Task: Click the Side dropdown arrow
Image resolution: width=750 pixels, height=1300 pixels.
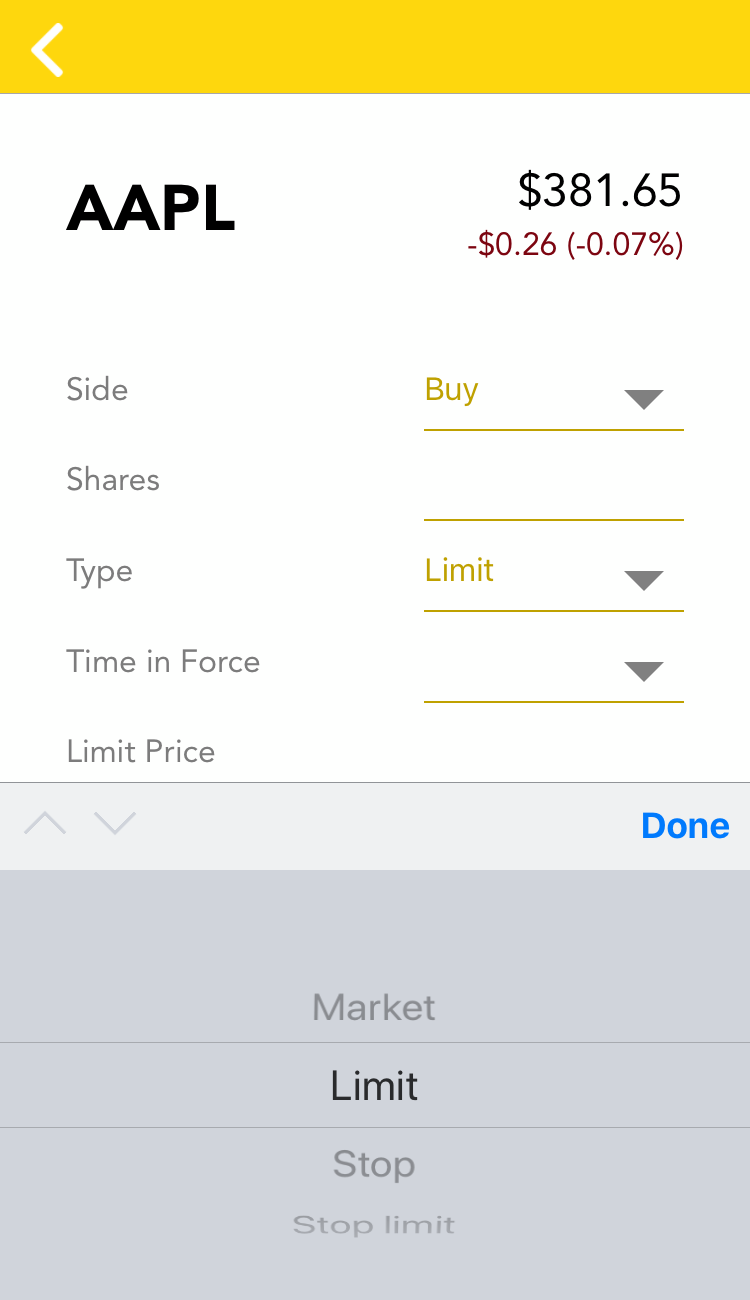Action: (x=643, y=399)
